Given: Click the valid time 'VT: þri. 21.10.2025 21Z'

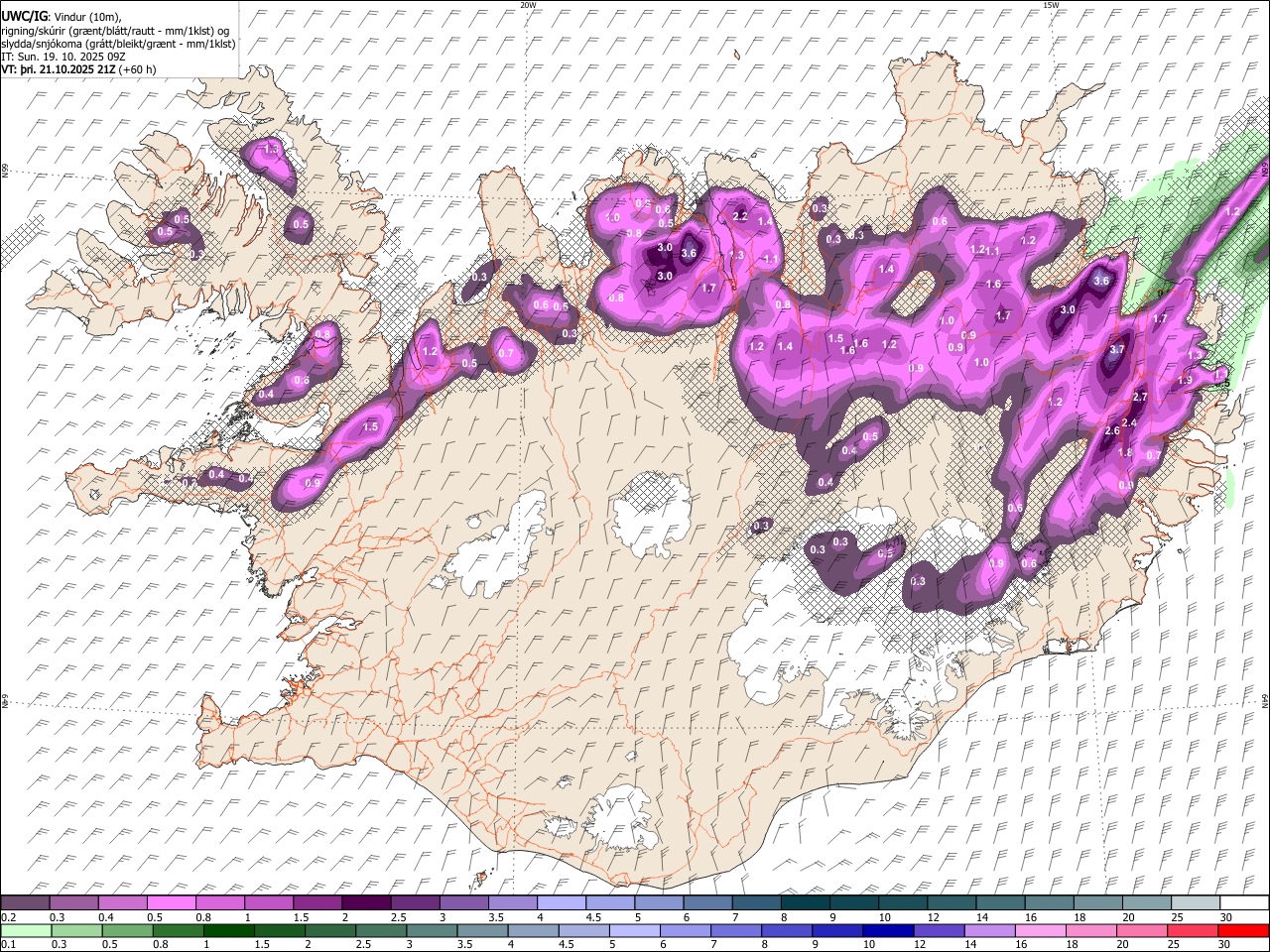Looking at the screenshot, I should tap(59, 69).
